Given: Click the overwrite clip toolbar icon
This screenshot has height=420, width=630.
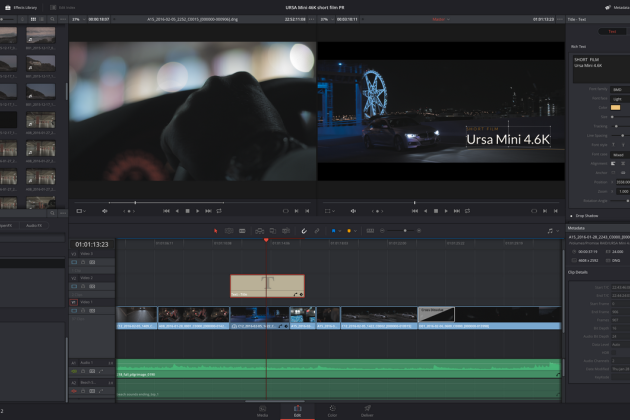Looking at the screenshot, I should 273,231.
